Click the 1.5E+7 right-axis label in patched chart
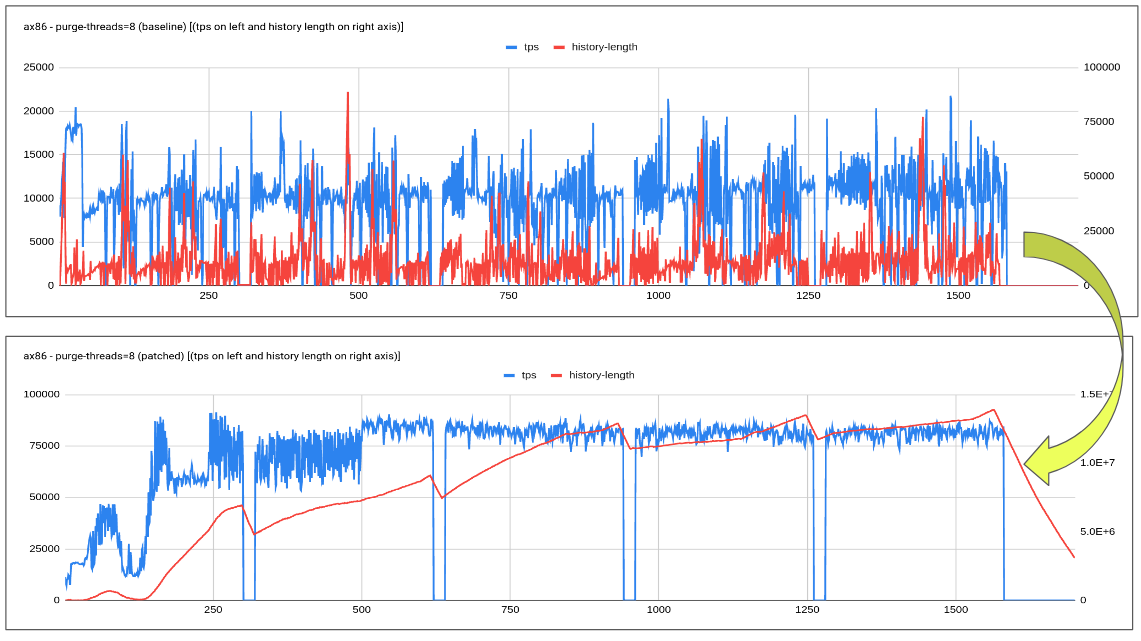The width and height of the screenshot is (1141, 641). click(1099, 395)
